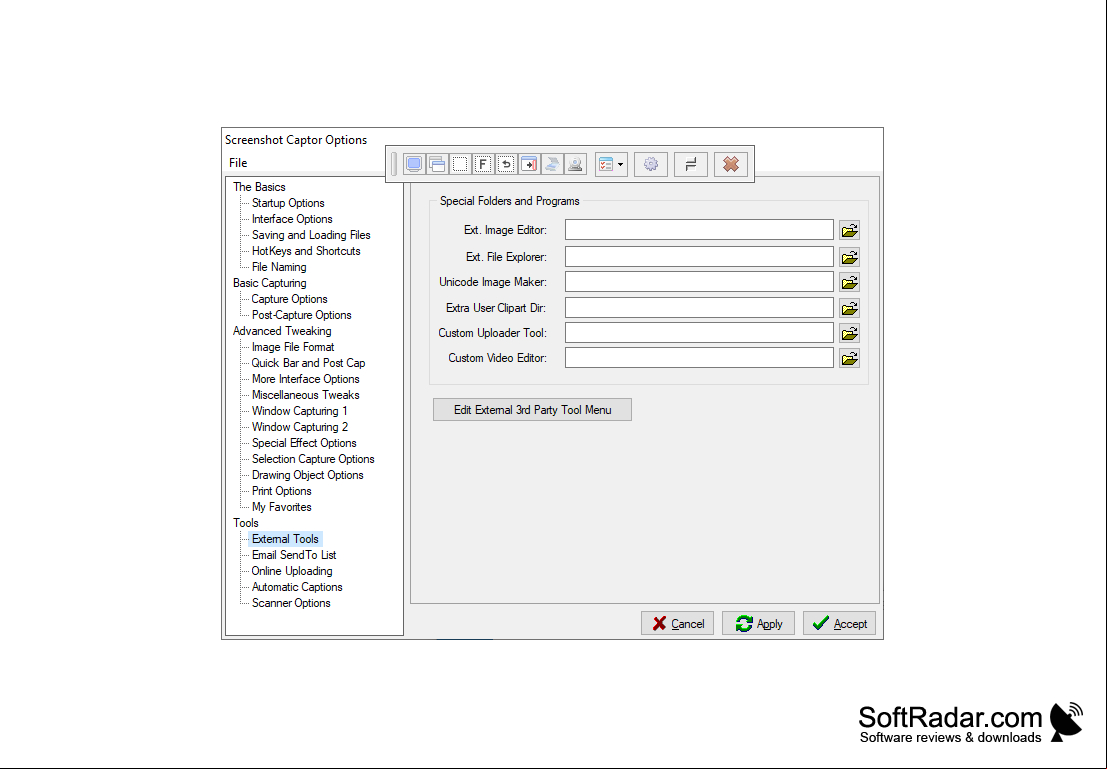Select the capture region icon
The image size is (1107, 769).
point(460,165)
